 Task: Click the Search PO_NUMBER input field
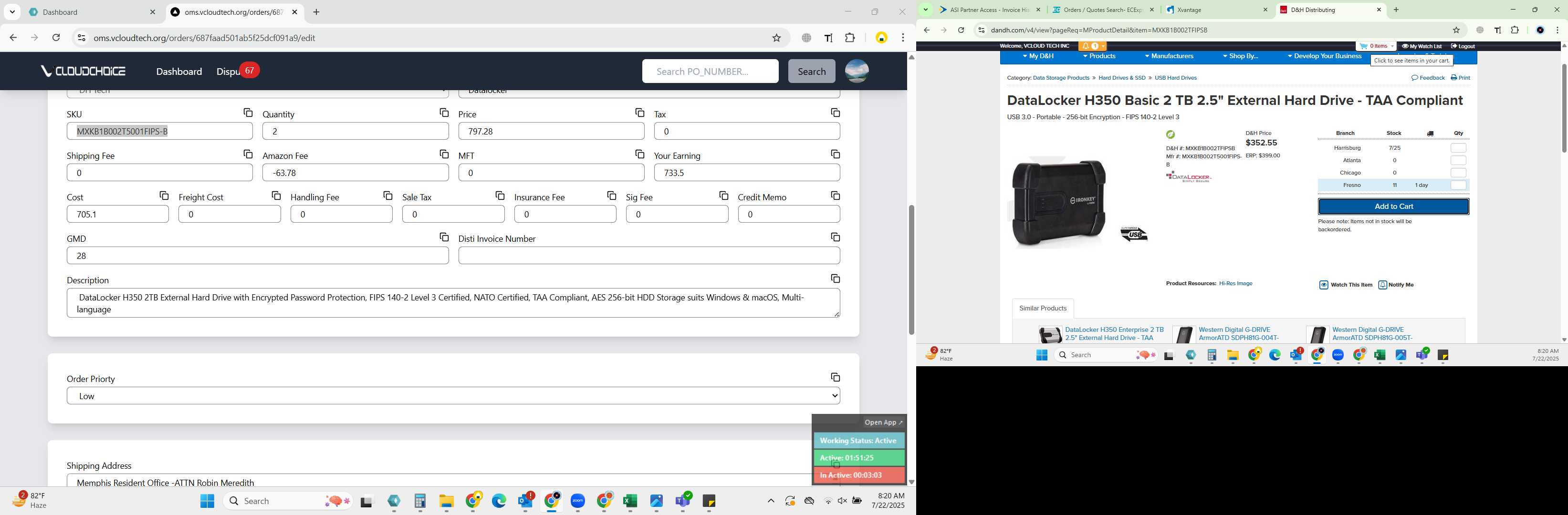(x=710, y=71)
